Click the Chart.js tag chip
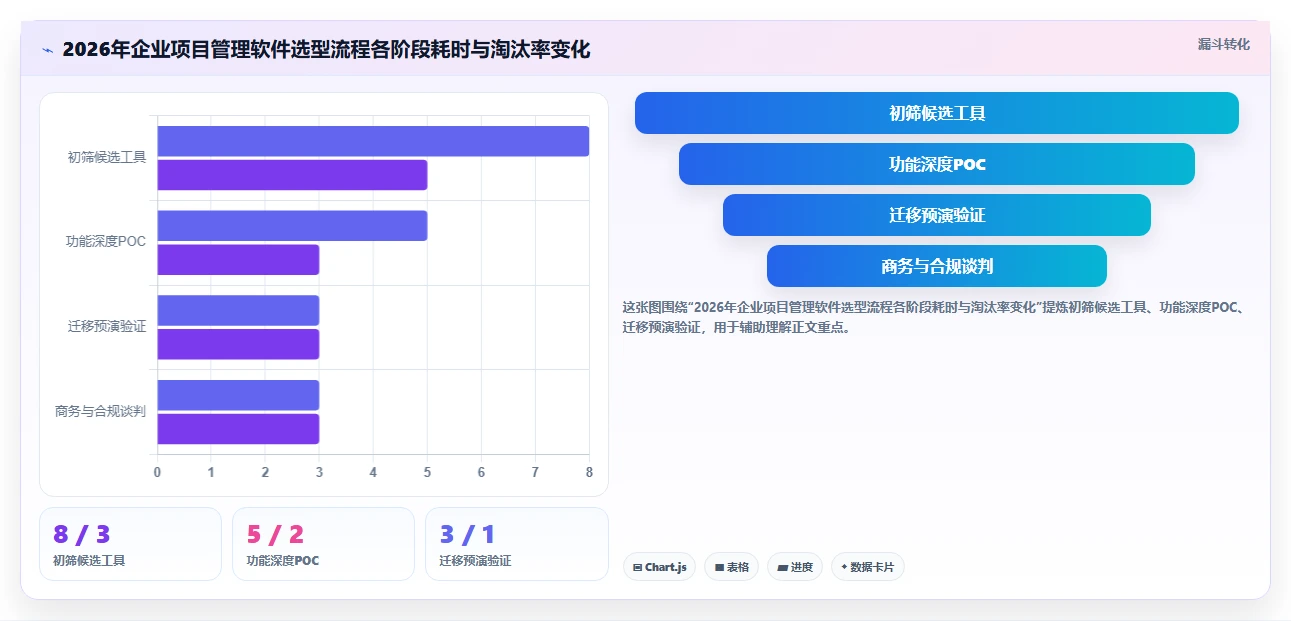 659,567
